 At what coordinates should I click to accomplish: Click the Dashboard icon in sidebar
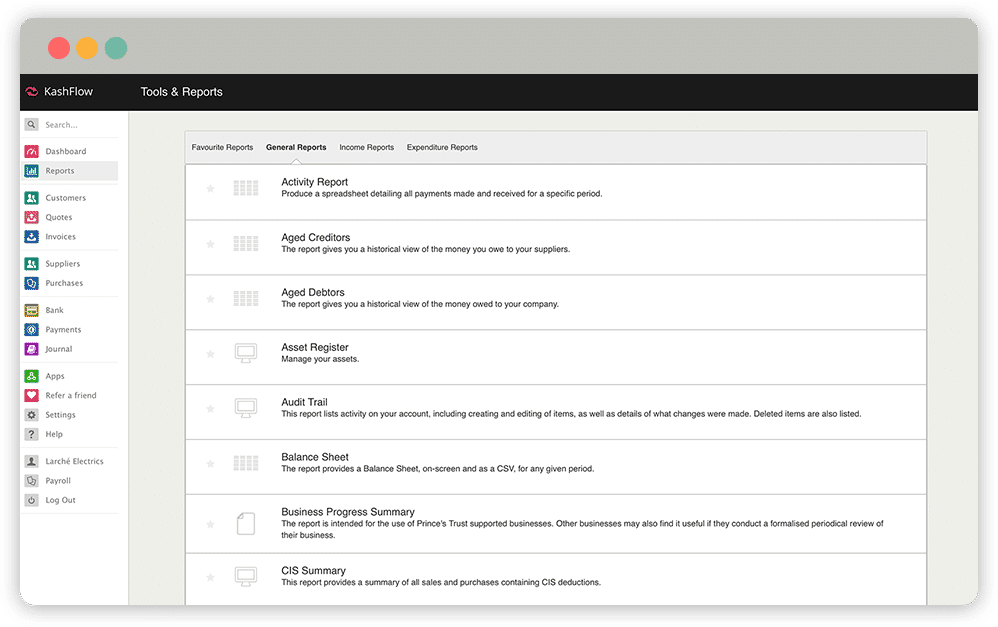(32, 152)
